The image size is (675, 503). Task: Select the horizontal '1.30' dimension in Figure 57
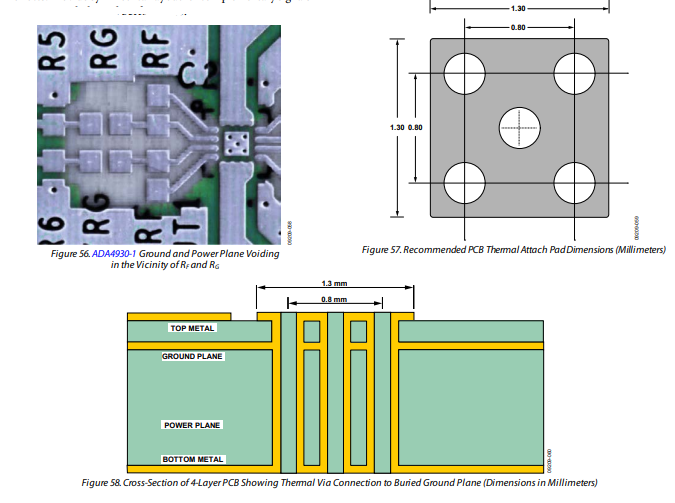point(518,8)
